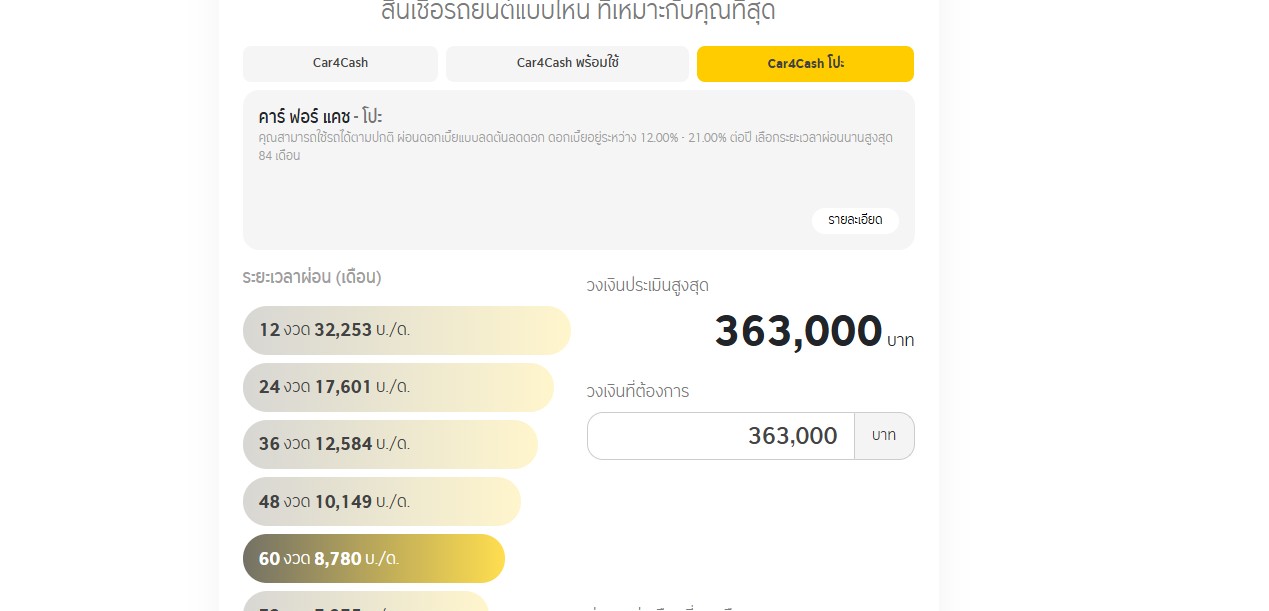Click the small บาท text after the large amount
This screenshot has width=1269, height=611.
900,341
